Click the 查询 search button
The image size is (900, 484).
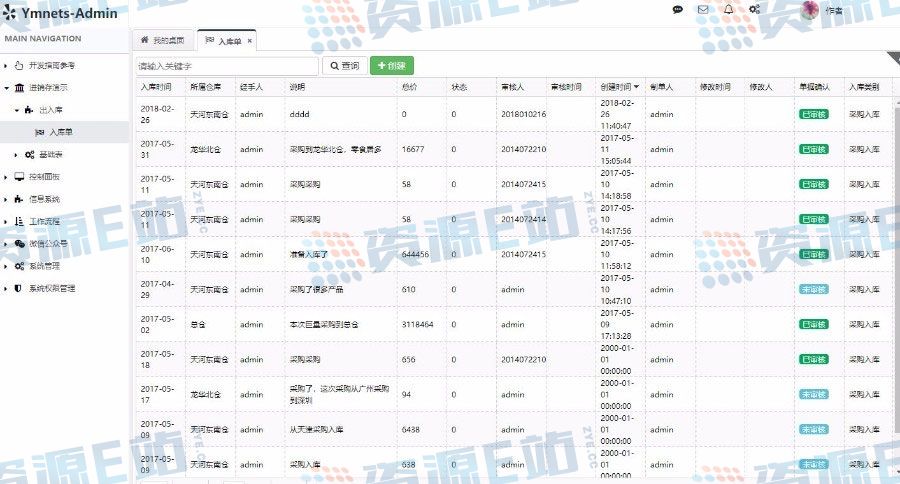pyautogui.click(x=343, y=66)
